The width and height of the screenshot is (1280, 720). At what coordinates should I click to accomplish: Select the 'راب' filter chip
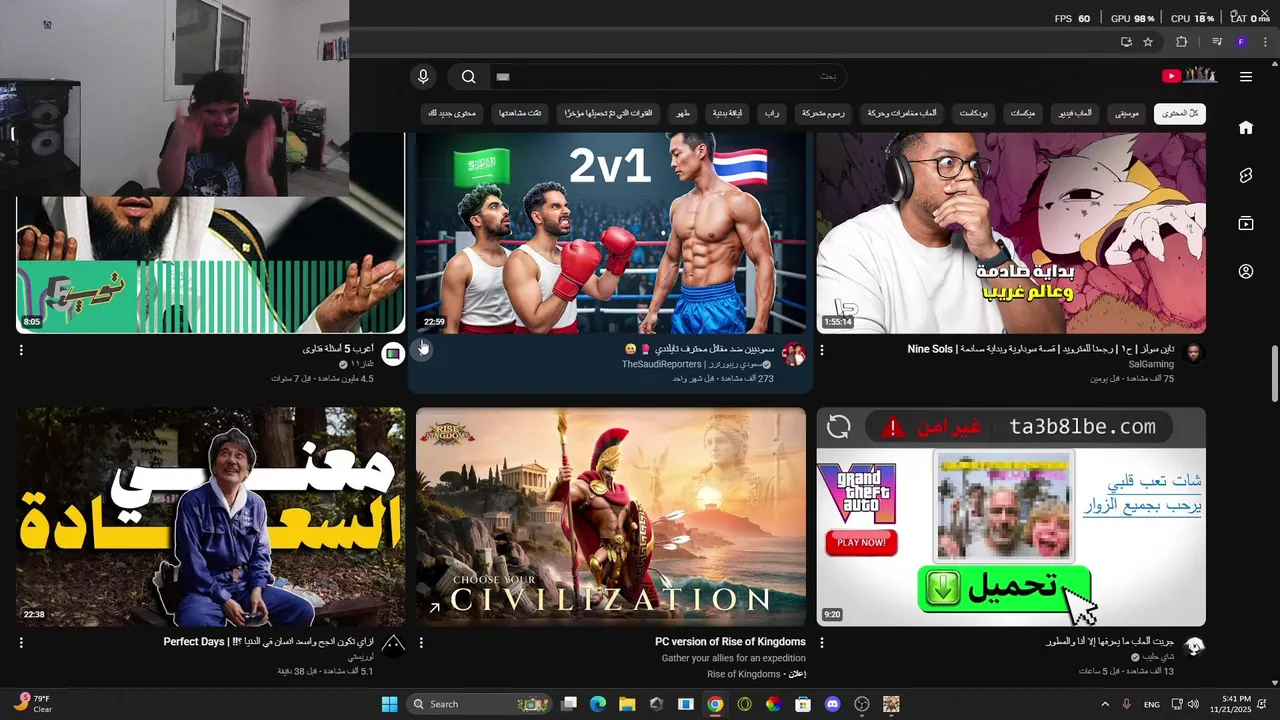[x=772, y=114]
